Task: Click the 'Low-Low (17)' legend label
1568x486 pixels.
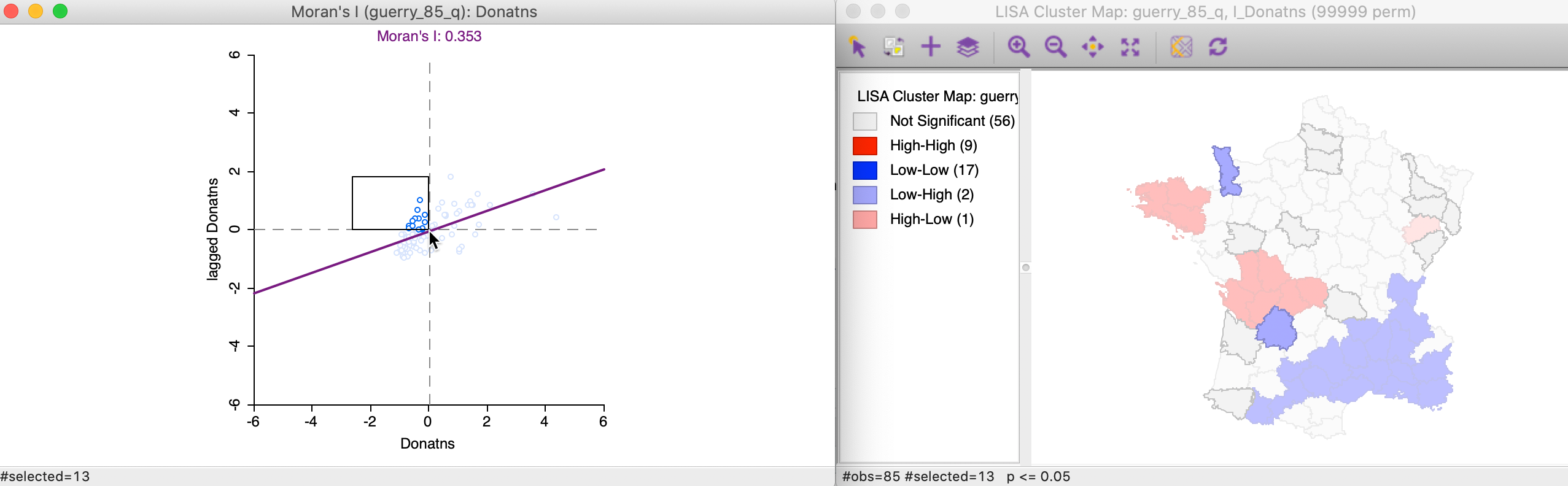Action: [934, 170]
